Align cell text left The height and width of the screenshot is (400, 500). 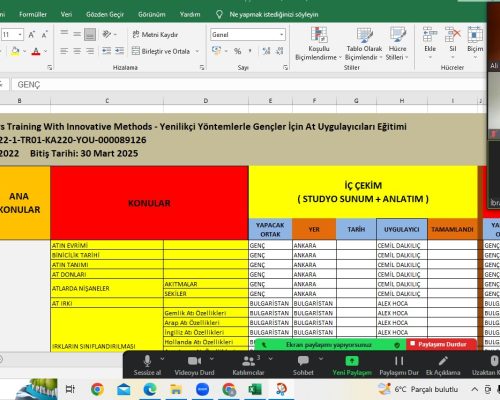(64, 51)
